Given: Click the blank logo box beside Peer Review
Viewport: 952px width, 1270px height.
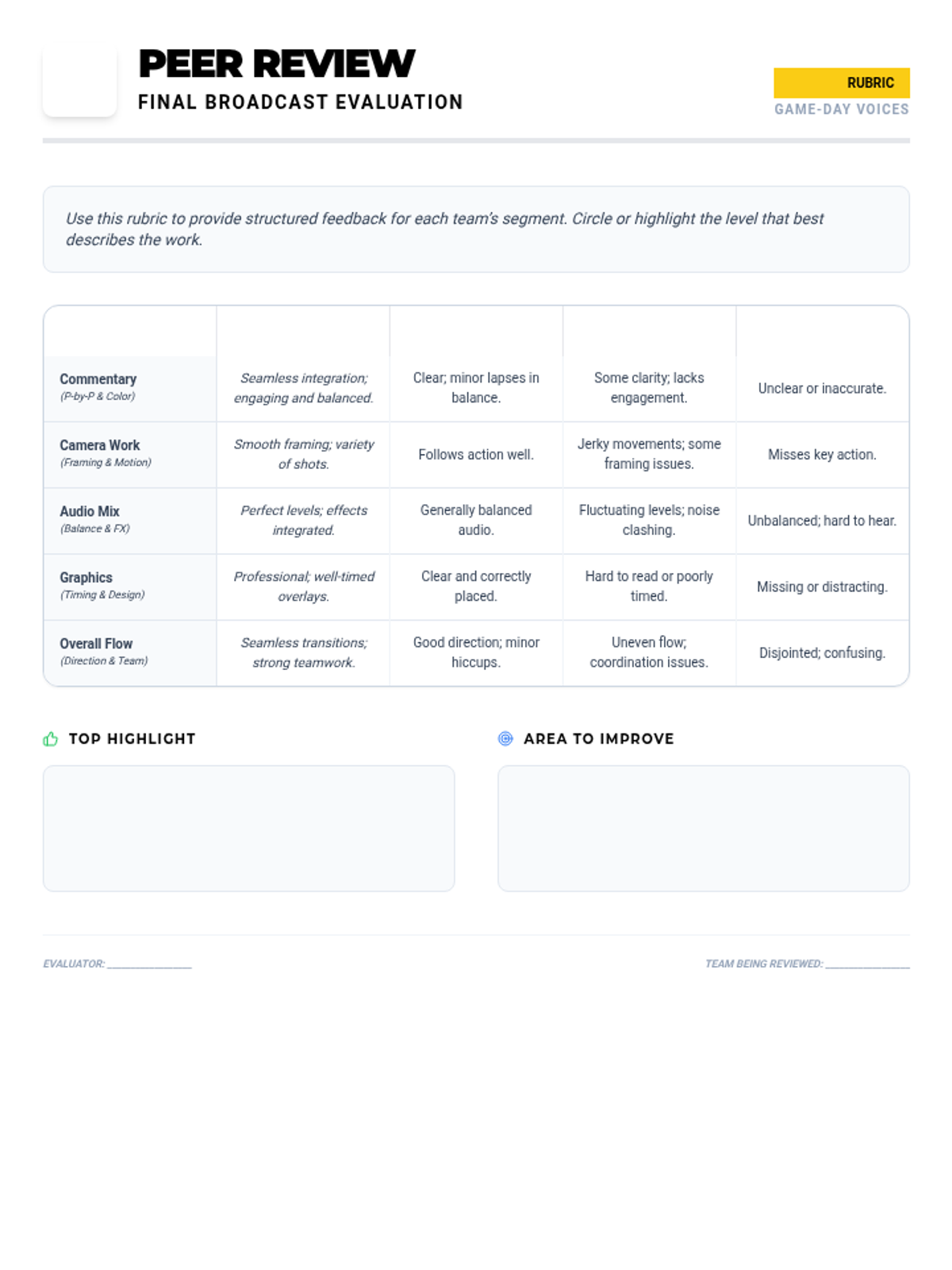Looking at the screenshot, I should pyautogui.click(x=80, y=80).
